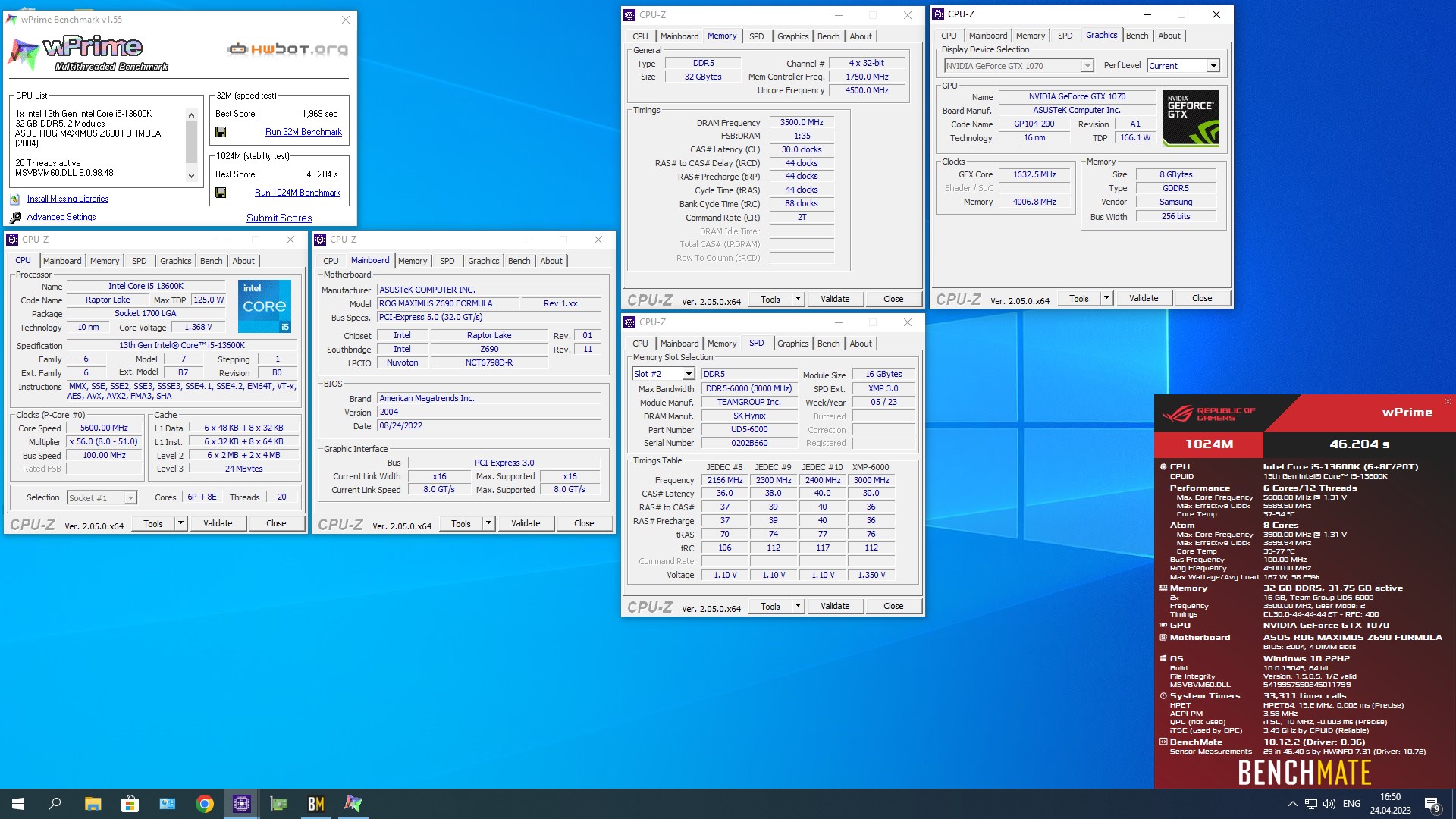Expand Tools arrow in the Mainboard CPU-Z window

point(488,523)
